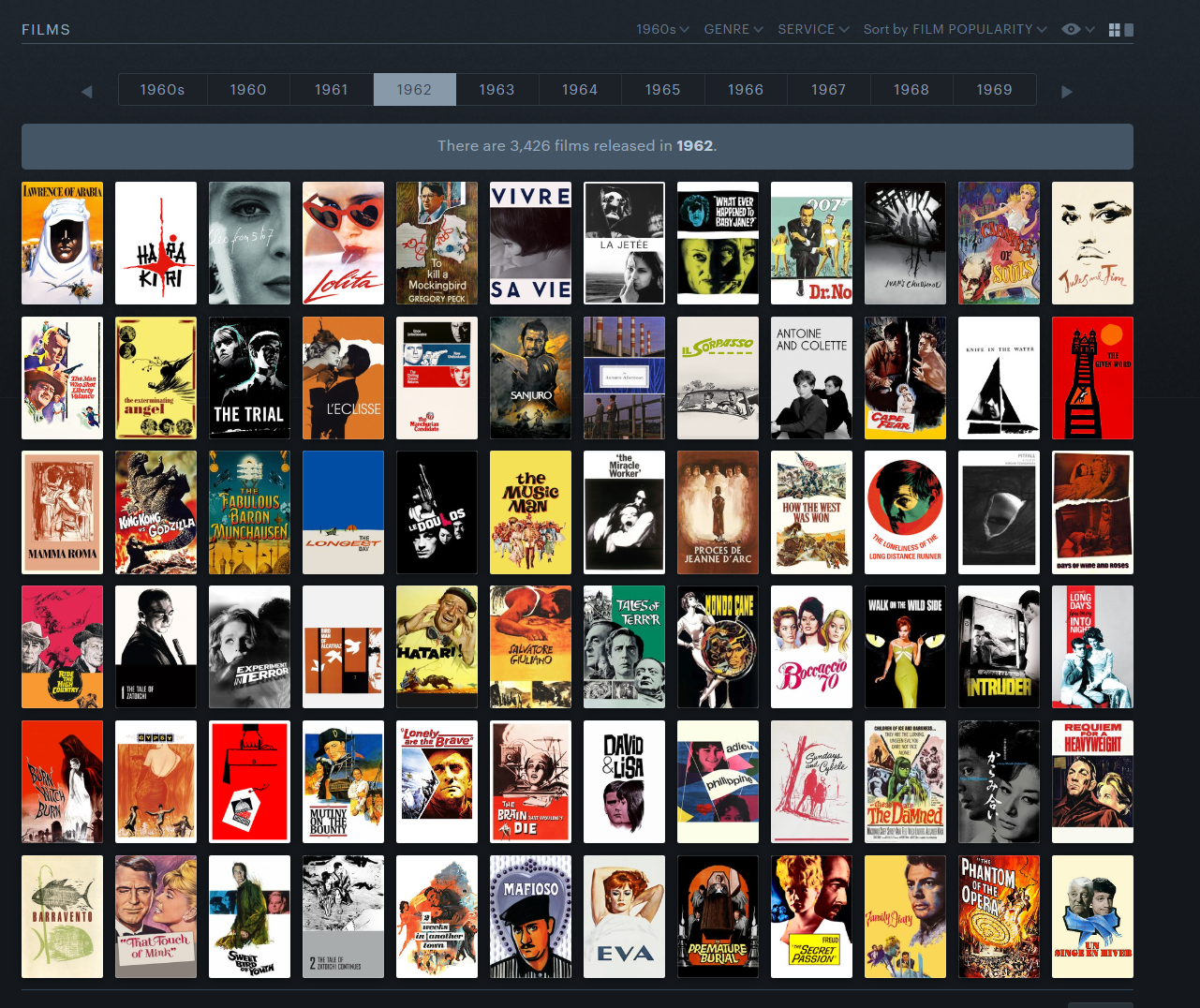Viewport: 1200px width, 1008px height.
Task: Select the 1966 year tab
Action: coord(746,90)
